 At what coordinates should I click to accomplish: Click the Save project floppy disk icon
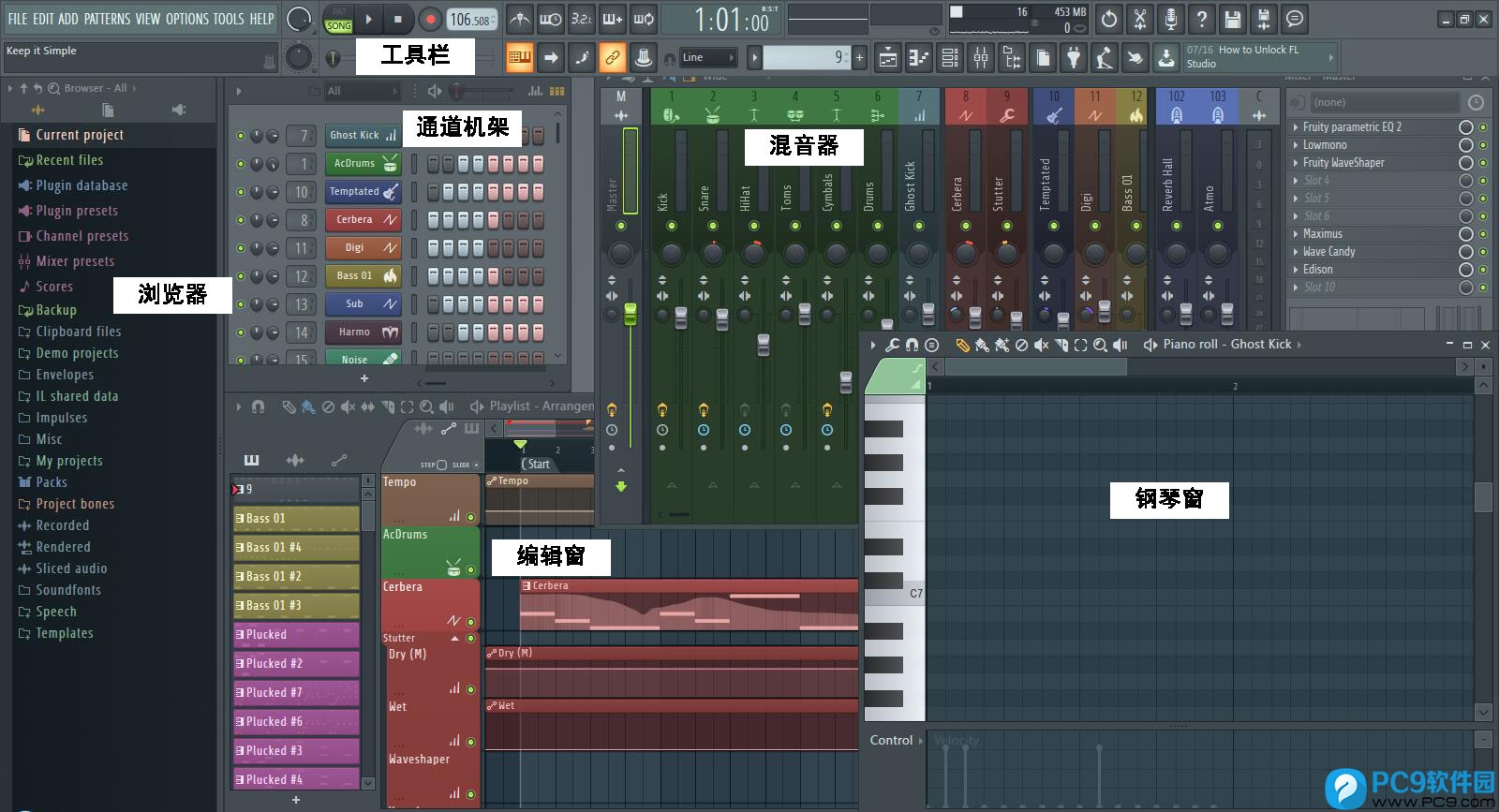coord(1233,19)
